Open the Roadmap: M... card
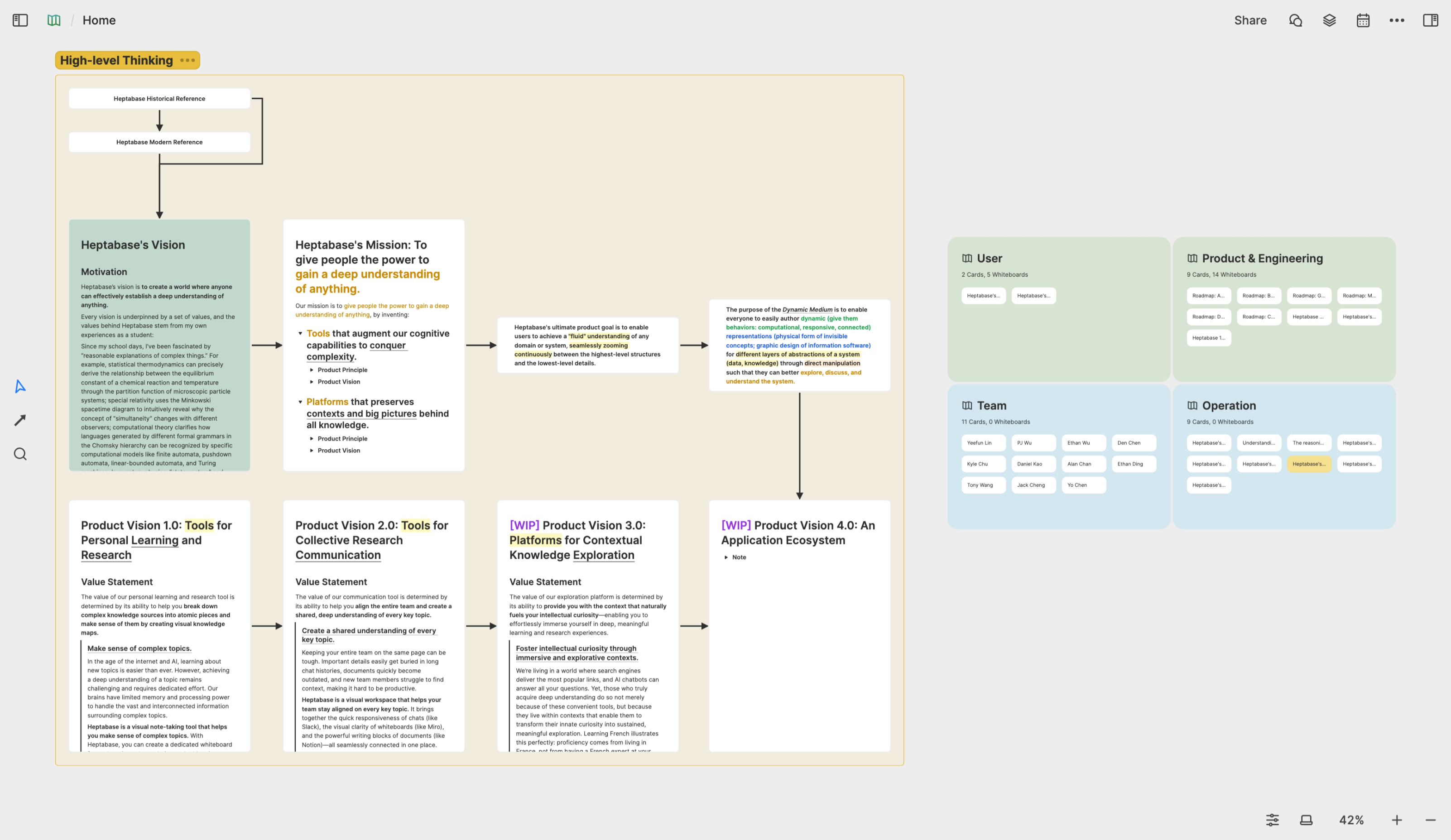This screenshot has width=1451, height=840. click(1359, 295)
